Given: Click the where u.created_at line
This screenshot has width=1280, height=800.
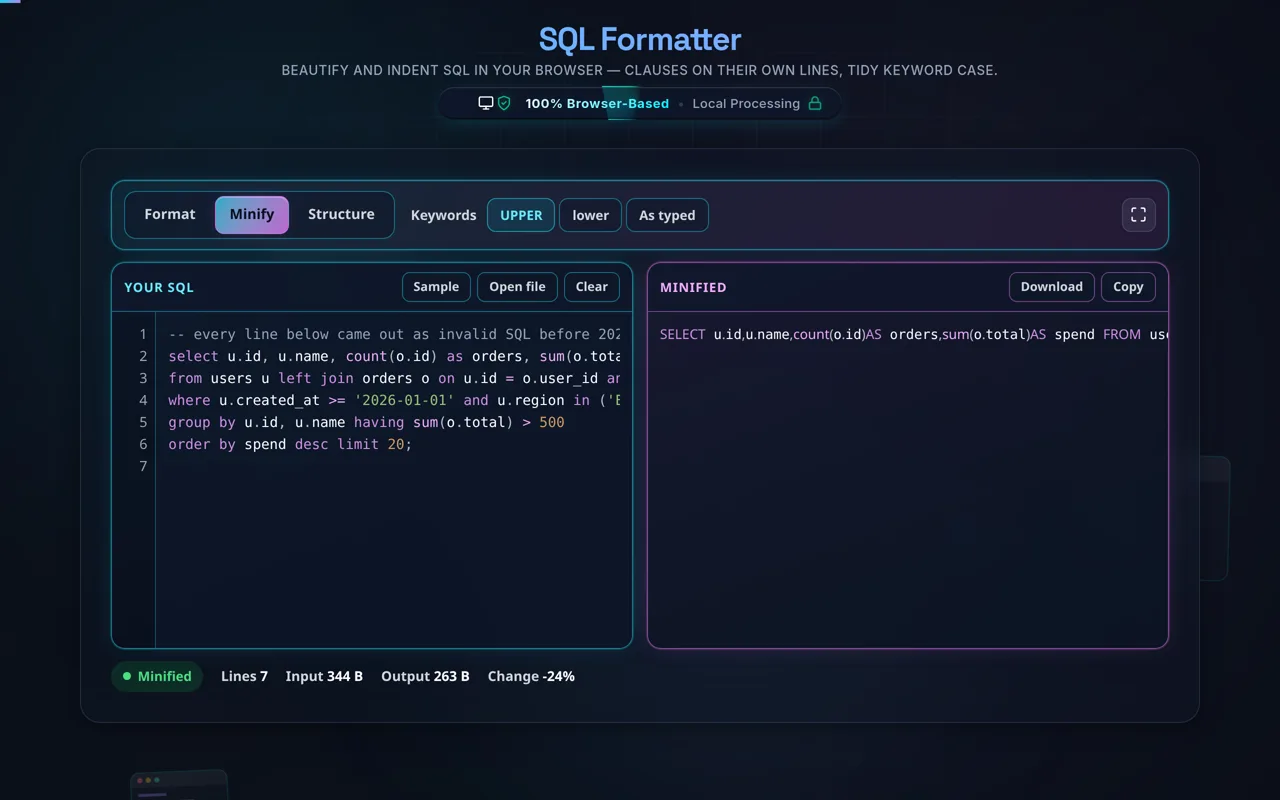Looking at the screenshot, I should click(394, 400).
